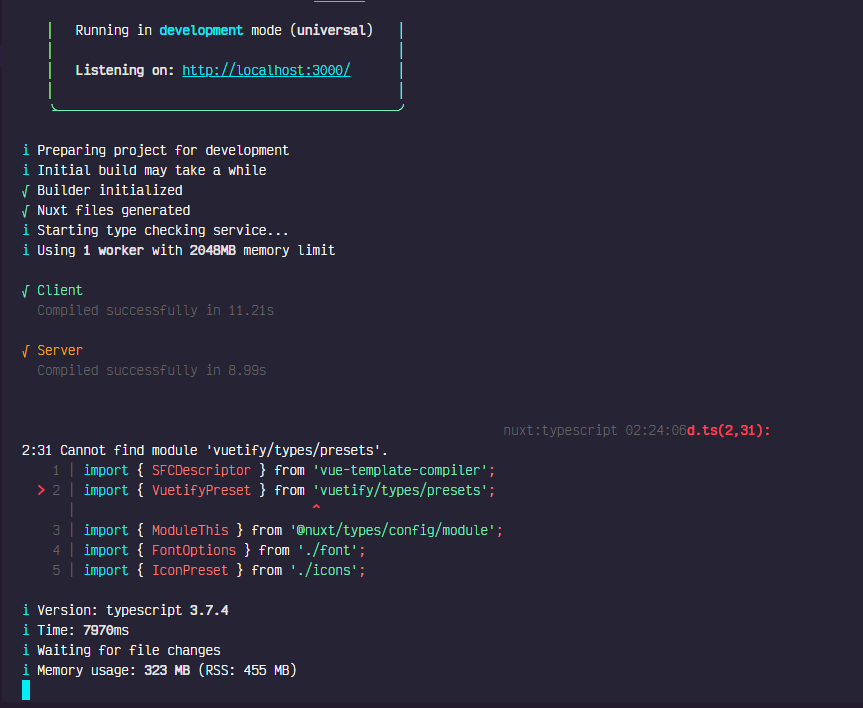Image resolution: width=863 pixels, height=708 pixels.
Task: Select 'Initial build may take a while' line
Action: coord(151,170)
